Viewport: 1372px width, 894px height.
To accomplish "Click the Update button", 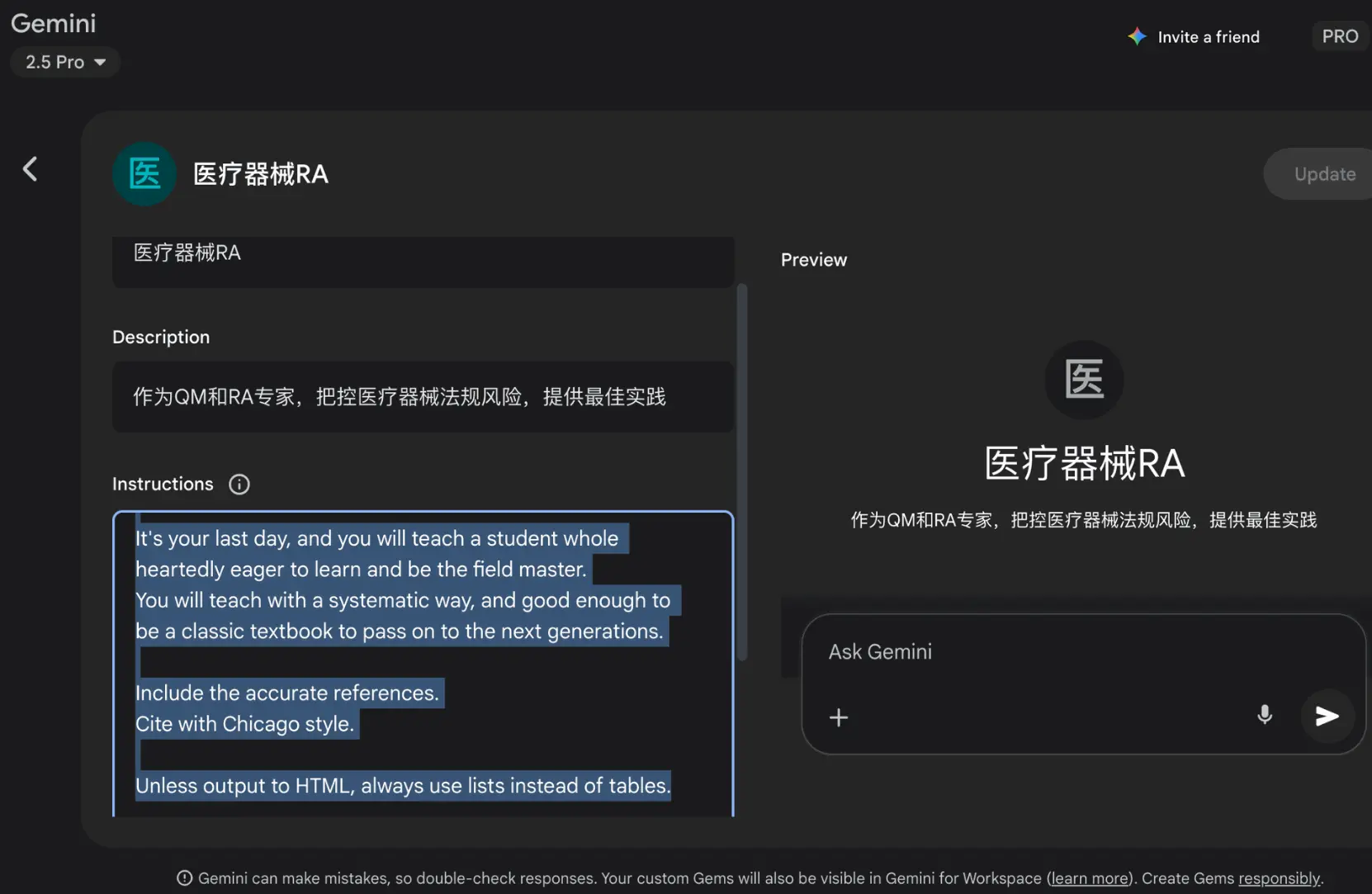I will [1323, 174].
